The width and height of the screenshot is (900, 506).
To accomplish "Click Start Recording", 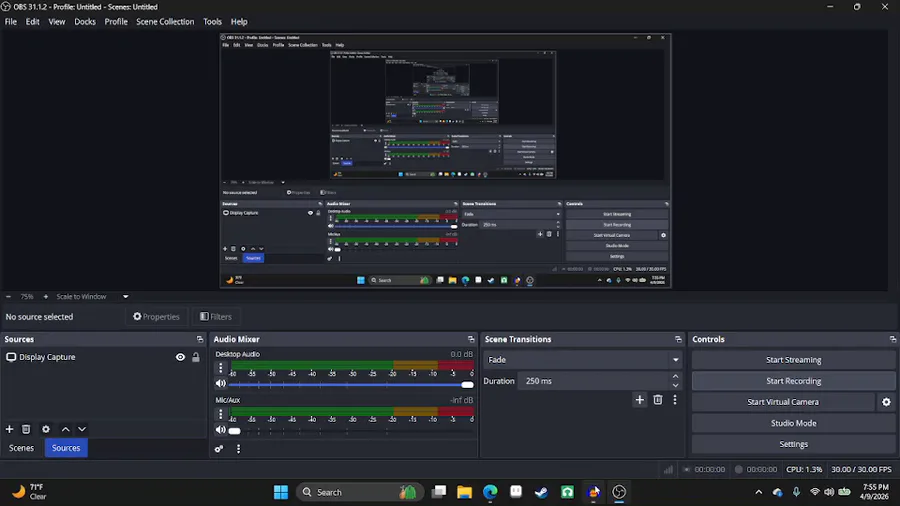I will click(793, 381).
